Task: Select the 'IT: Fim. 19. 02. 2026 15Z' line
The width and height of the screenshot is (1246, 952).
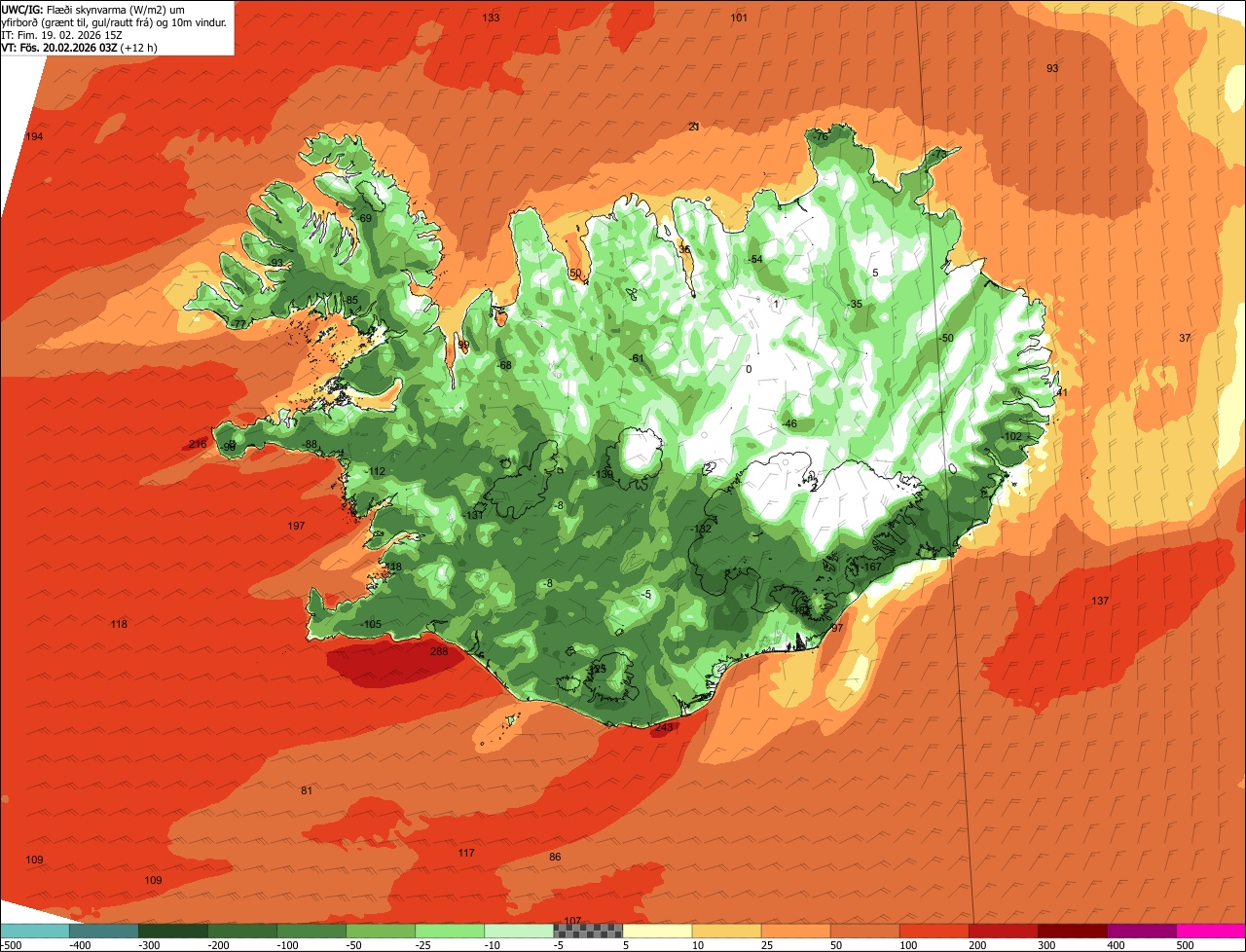Action: click(x=62, y=34)
